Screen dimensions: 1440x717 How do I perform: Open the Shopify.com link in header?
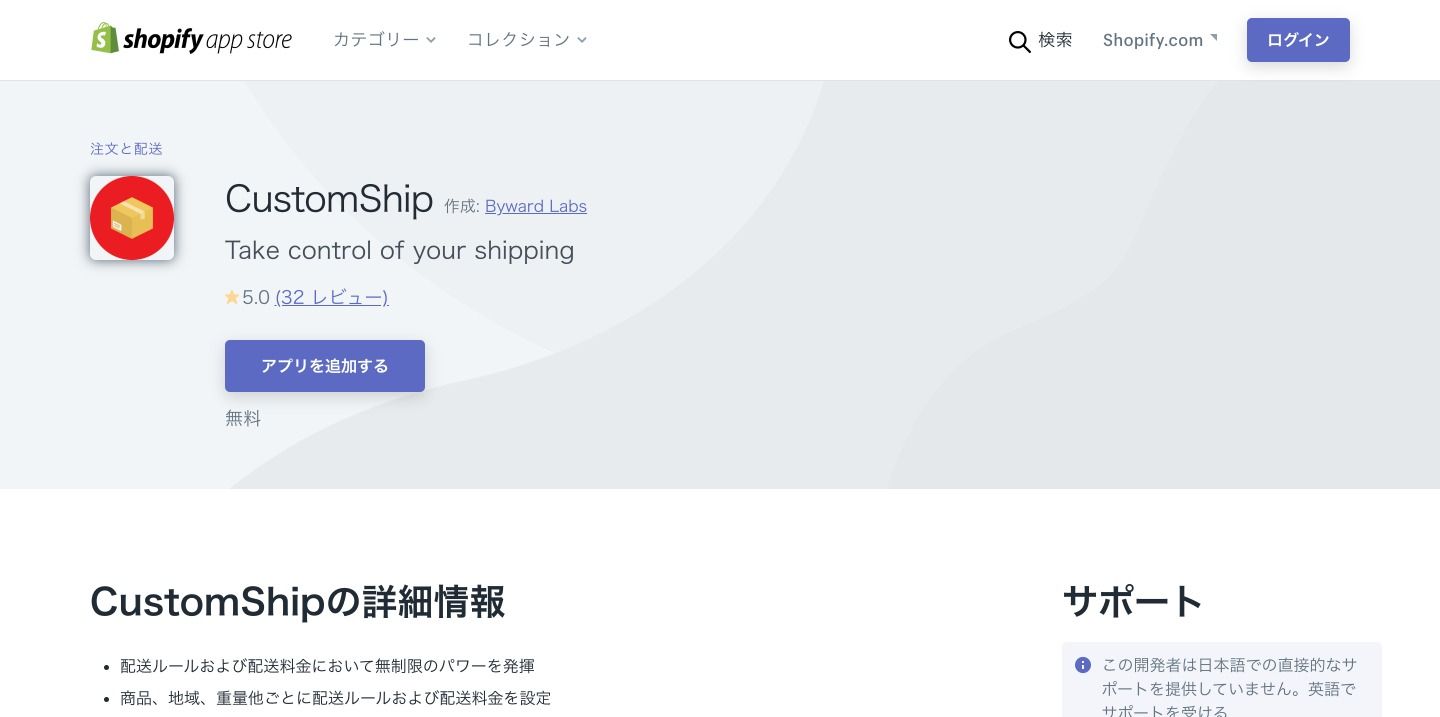(1152, 40)
